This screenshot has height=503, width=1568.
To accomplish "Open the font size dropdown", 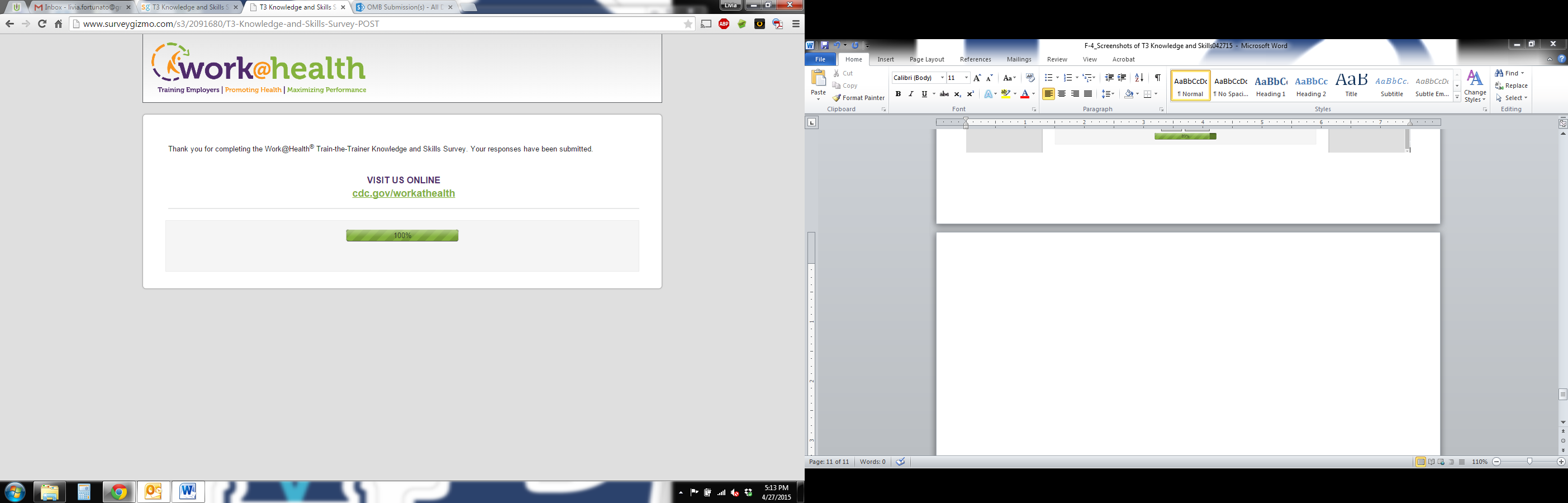I will point(966,78).
